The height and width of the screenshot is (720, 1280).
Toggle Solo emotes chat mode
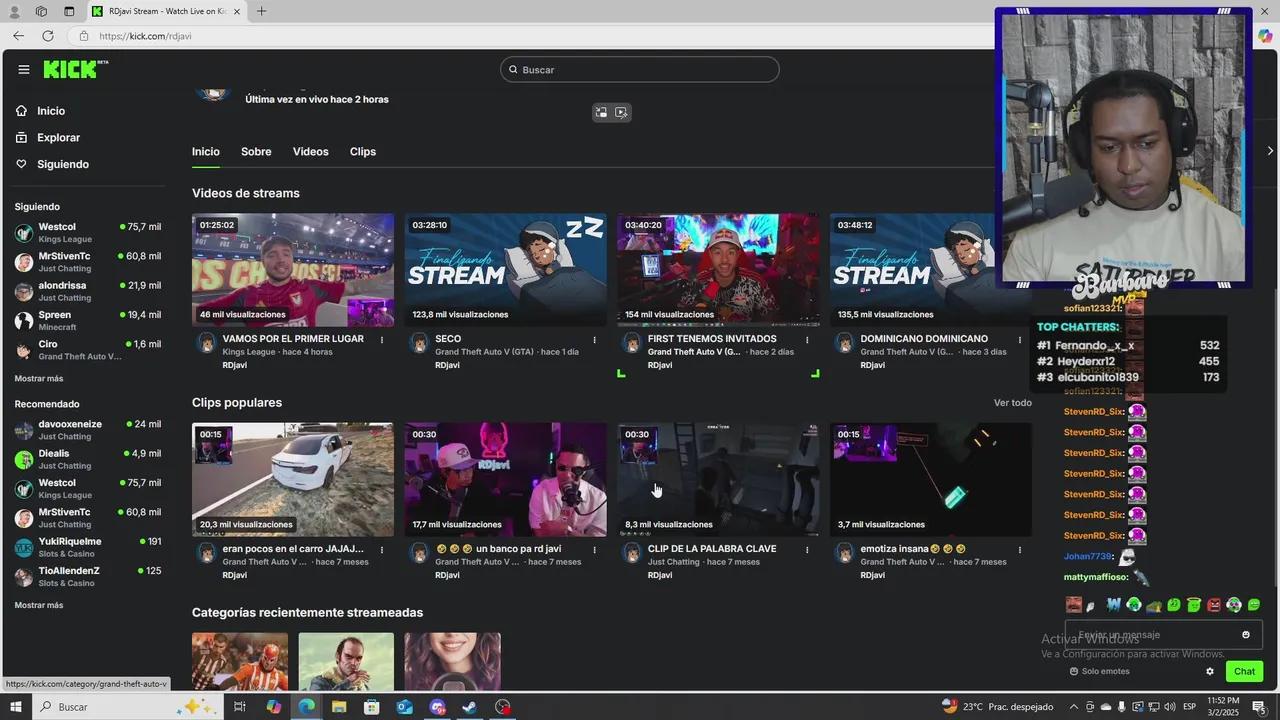[1100, 671]
